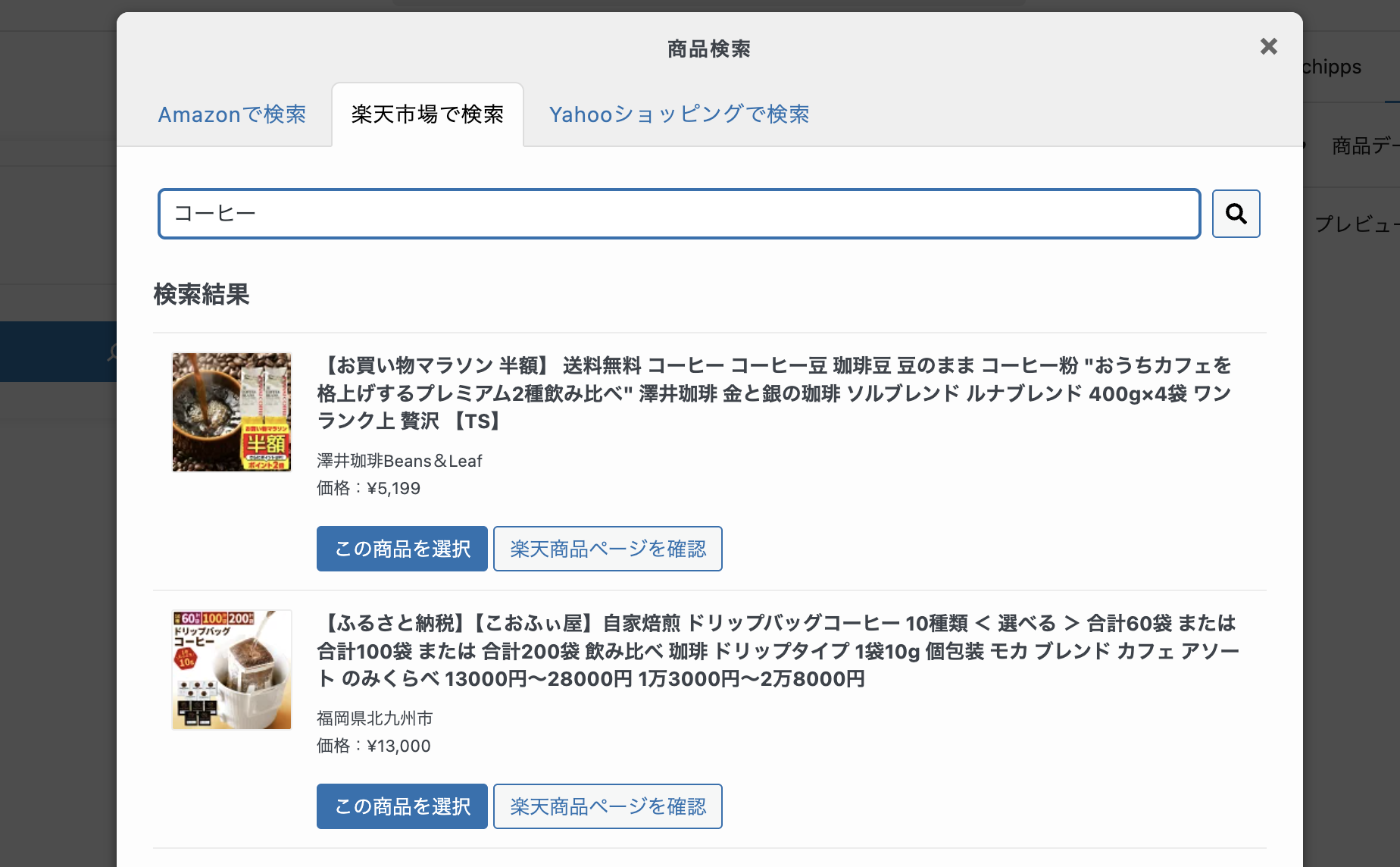
Task: Click the 福岡県北九州市 seller name
Action: point(374,718)
